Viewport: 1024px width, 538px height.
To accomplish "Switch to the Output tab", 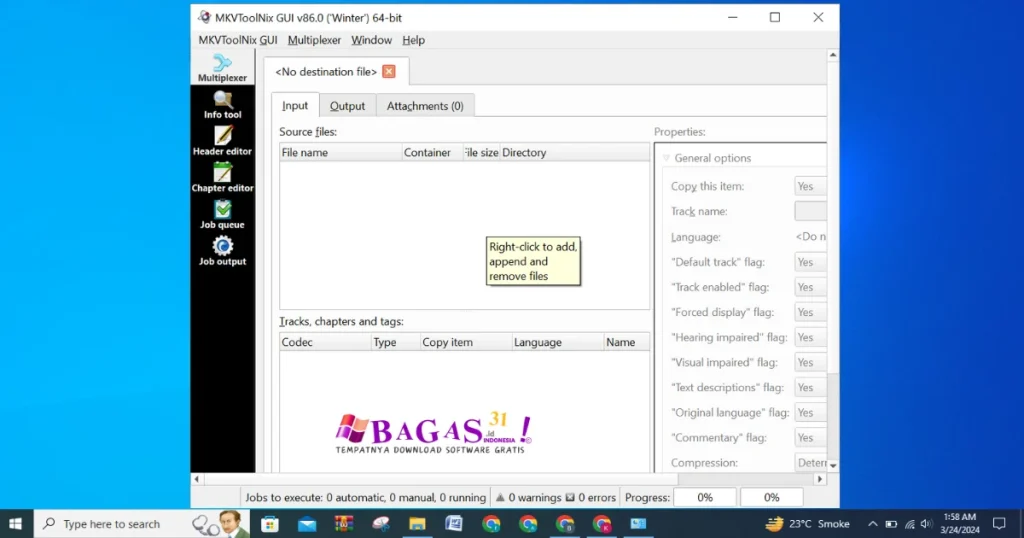I will 348,106.
